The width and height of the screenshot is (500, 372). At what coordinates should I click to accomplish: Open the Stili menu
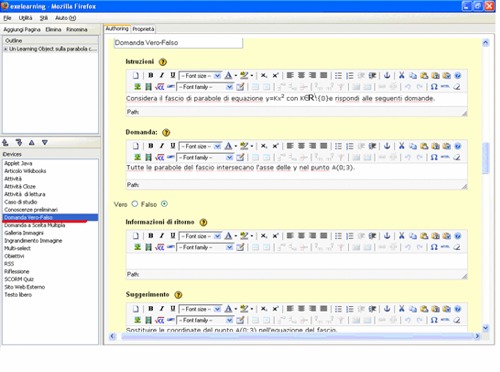pos(44,18)
